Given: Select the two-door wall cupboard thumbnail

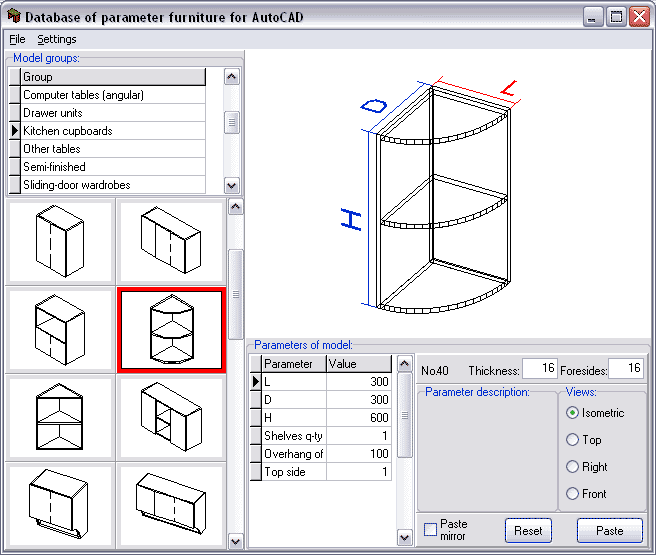Looking at the screenshot, I should coord(60,241).
